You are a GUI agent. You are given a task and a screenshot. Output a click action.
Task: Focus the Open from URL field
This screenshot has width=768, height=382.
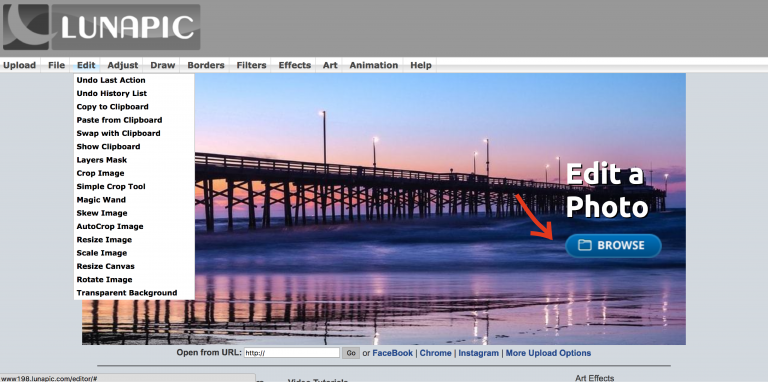click(291, 353)
